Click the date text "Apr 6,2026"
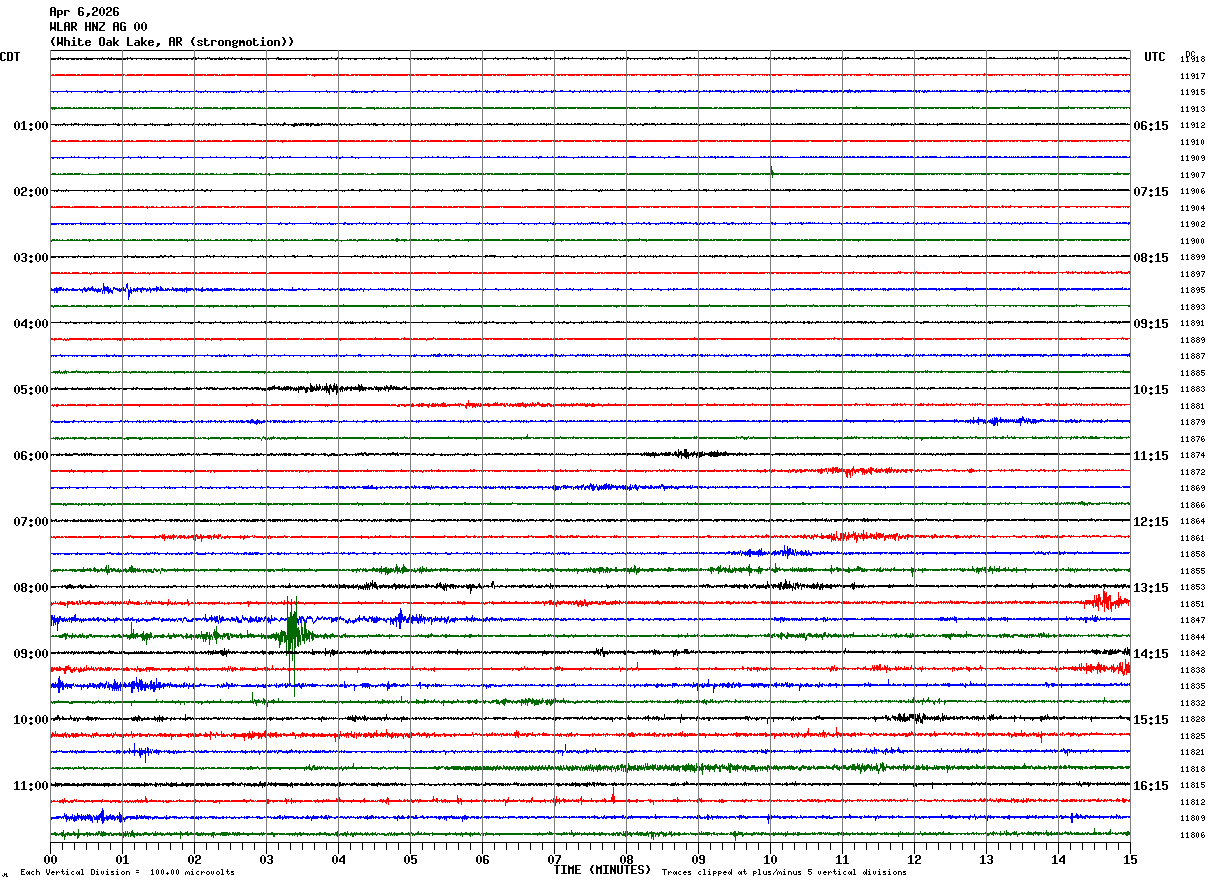1210x886 pixels. click(84, 12)
